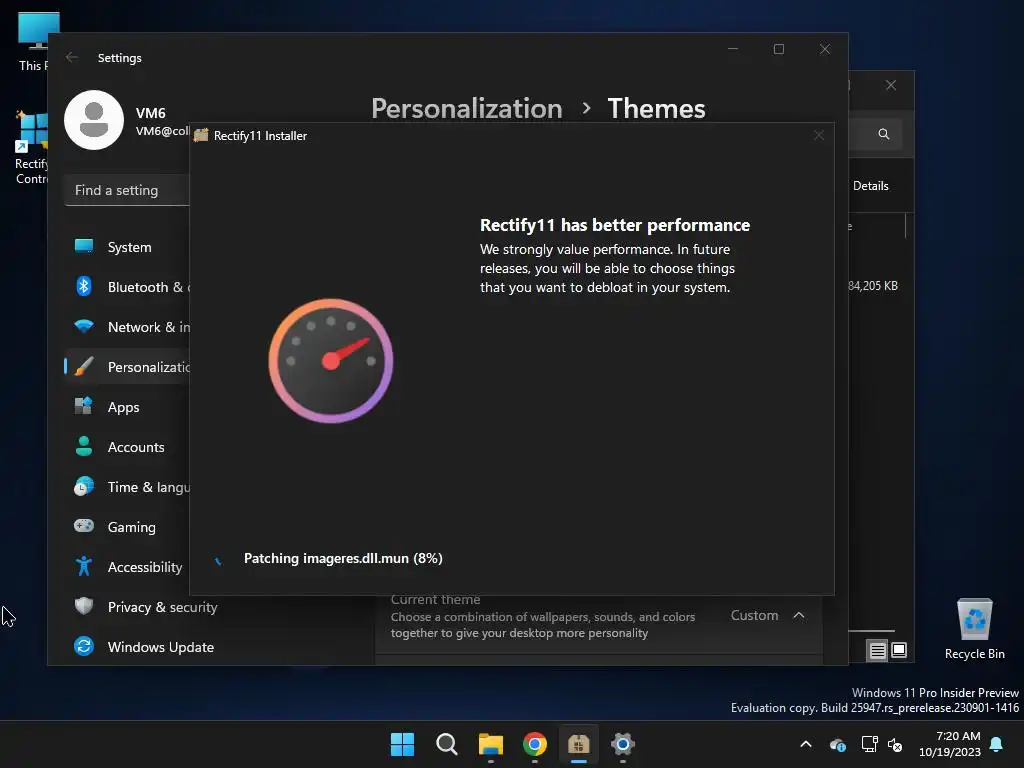
Task: Click the Windows Update sync icon
Action: pyautogui.click(x=84, y=646)
